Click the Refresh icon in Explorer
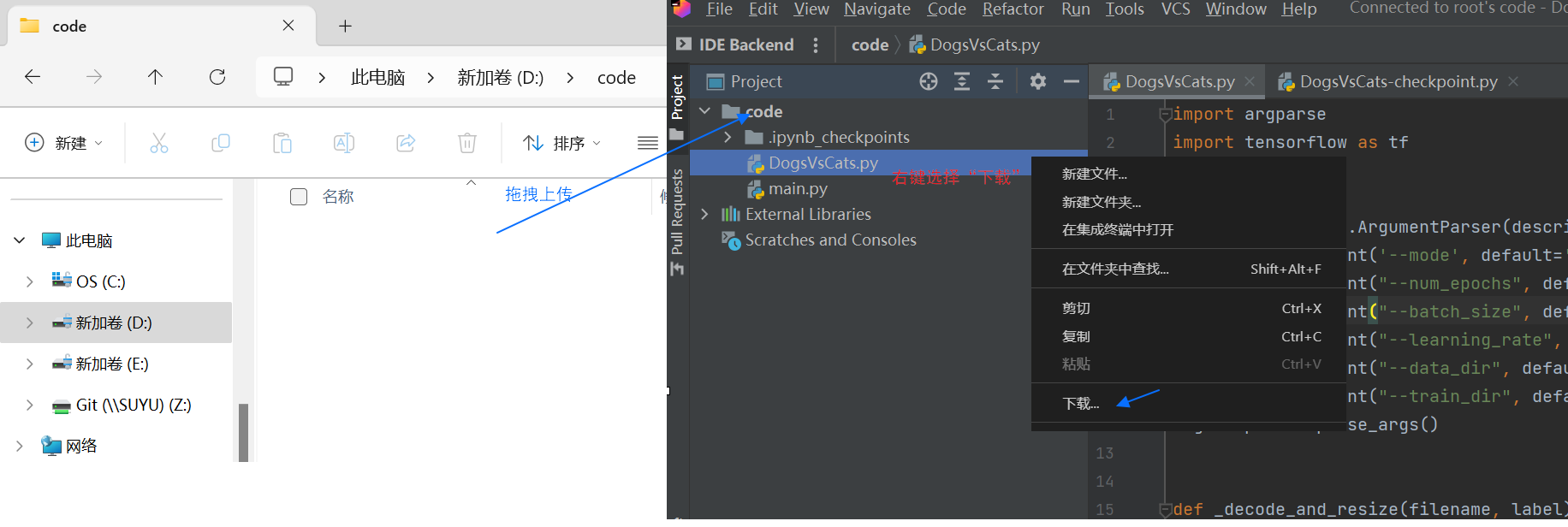The height and width of the screenshot is (527, 1568). (217, 77)
